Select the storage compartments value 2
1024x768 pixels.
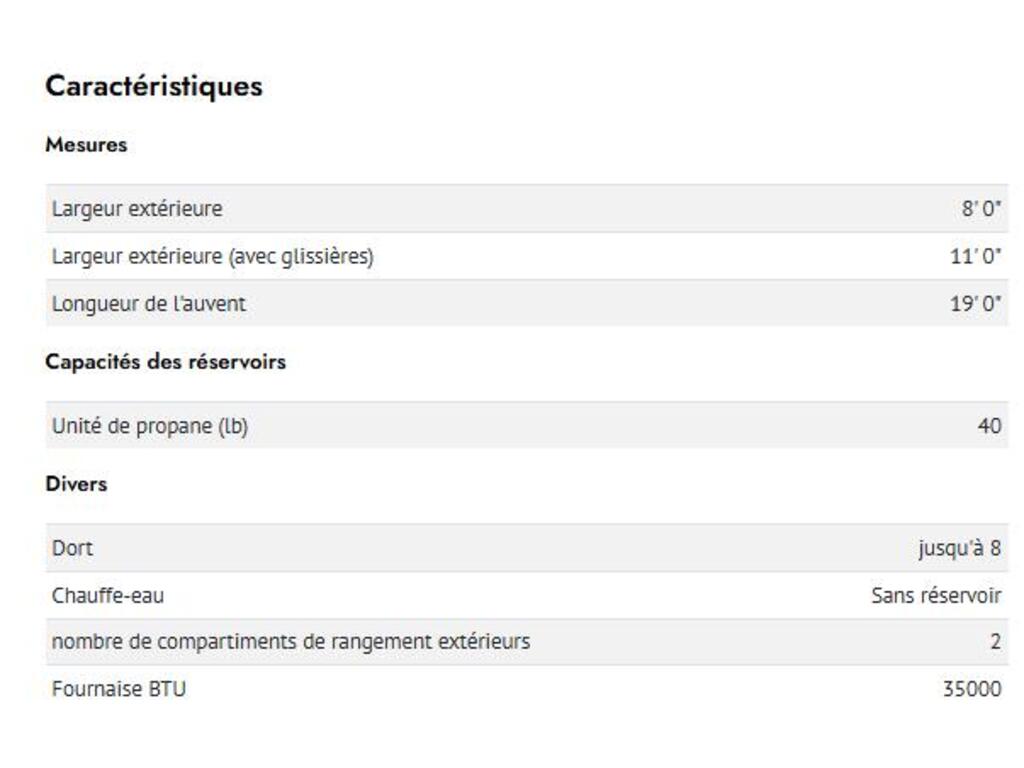click(995, 642)
